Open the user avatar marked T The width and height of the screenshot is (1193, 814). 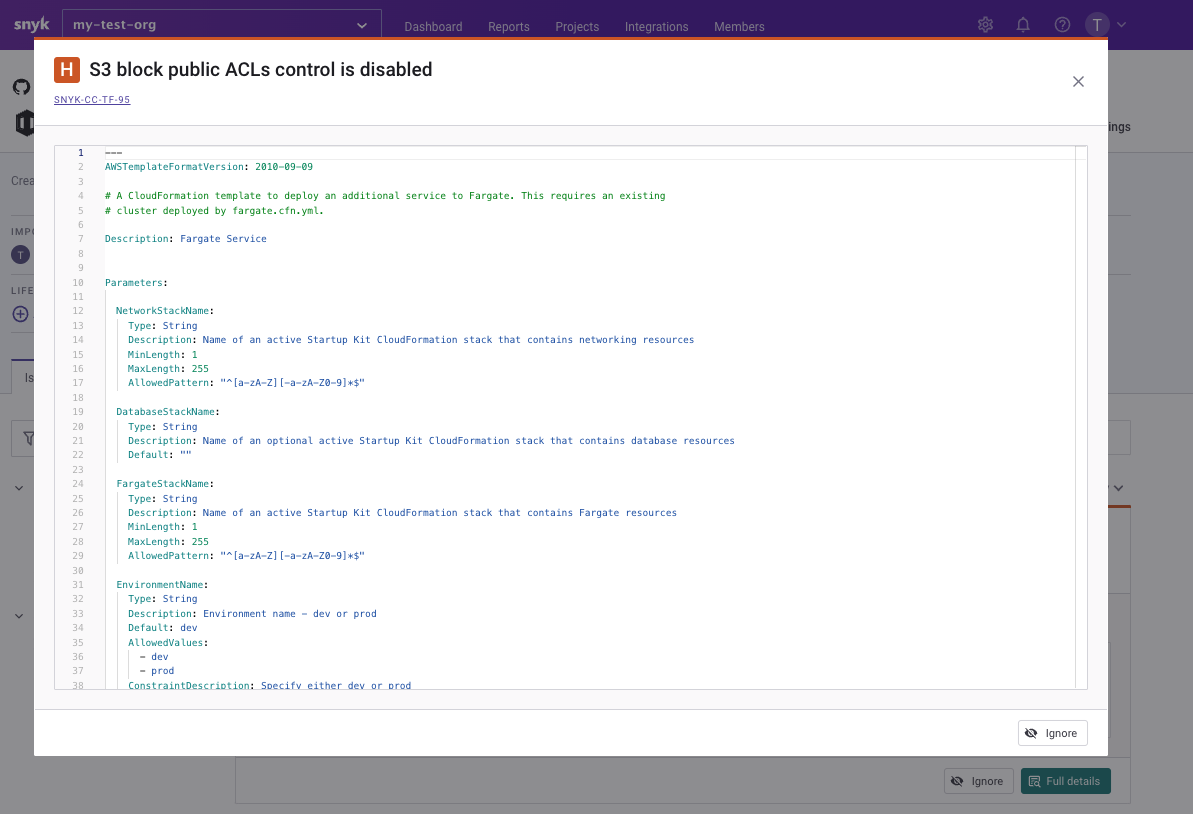pos(1097,24)
